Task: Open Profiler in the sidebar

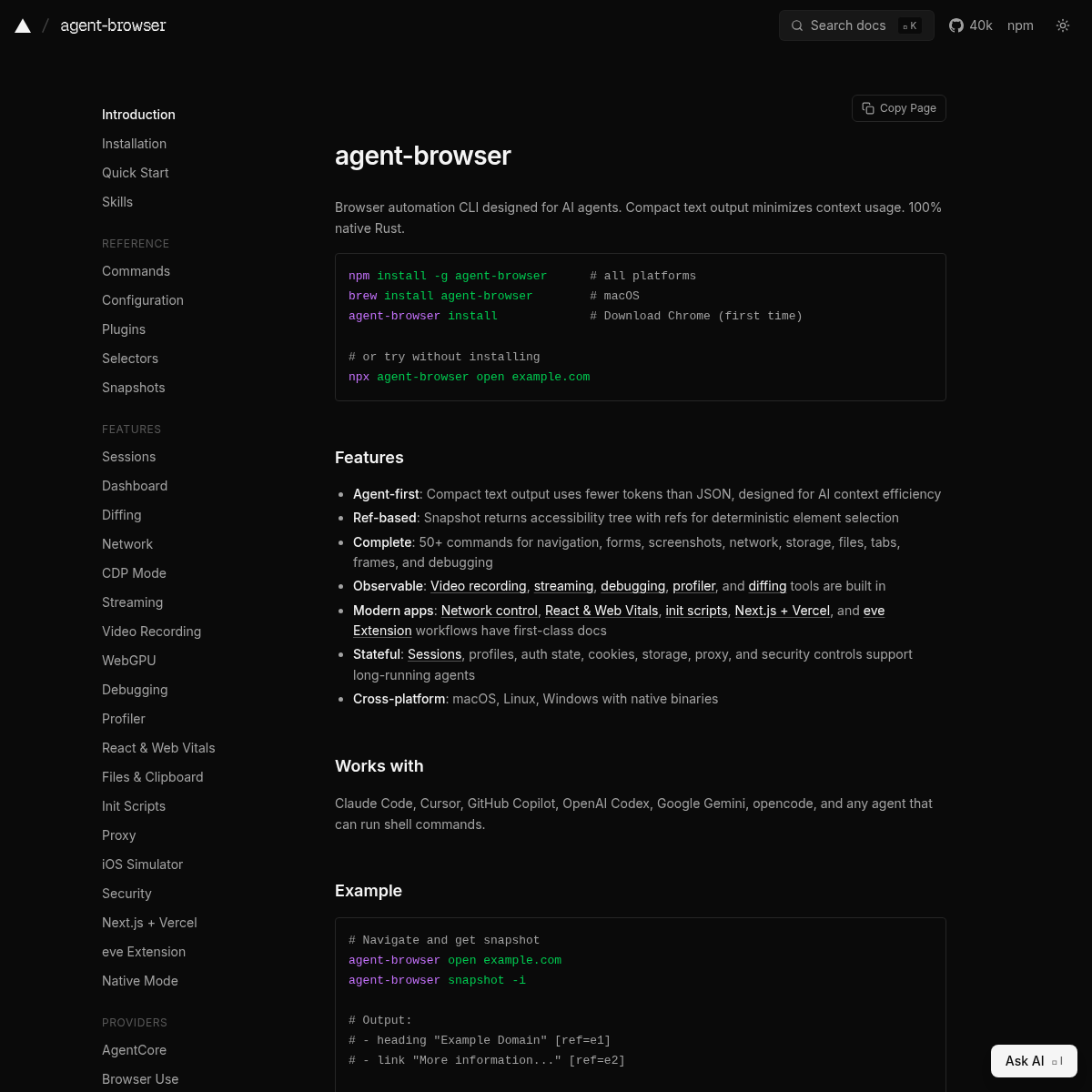Action: tap(124, 719)
